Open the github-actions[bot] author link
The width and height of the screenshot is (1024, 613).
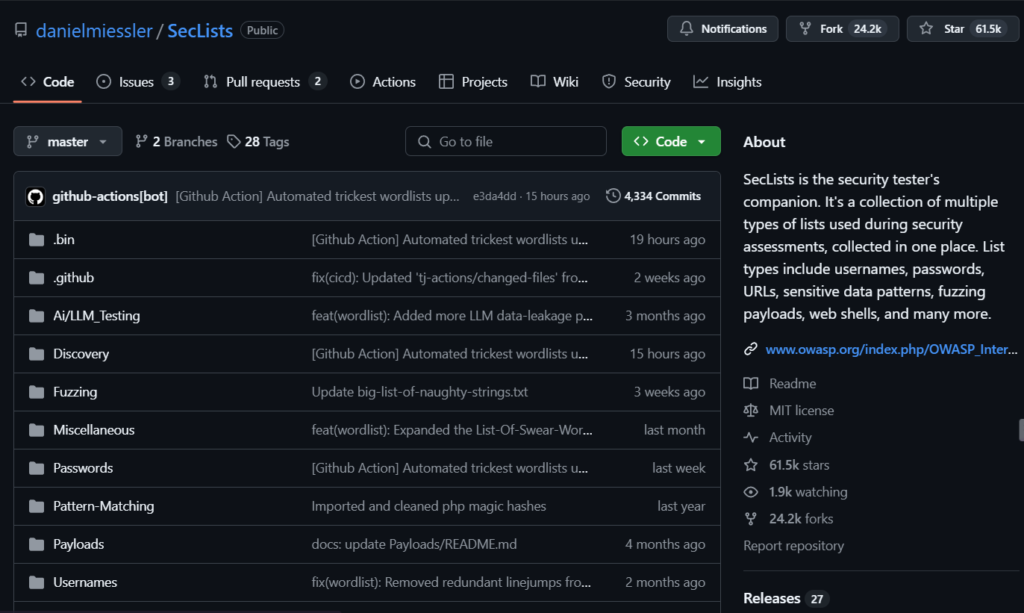click(x=110, y=196)
